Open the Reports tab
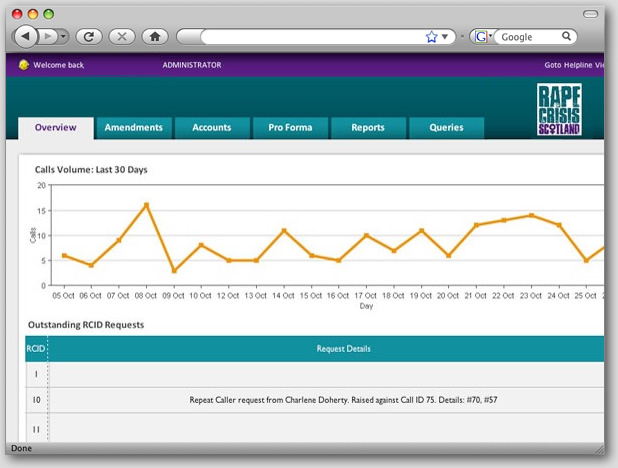Viewport: 618px width, 468px height. [x=368, y=128]
